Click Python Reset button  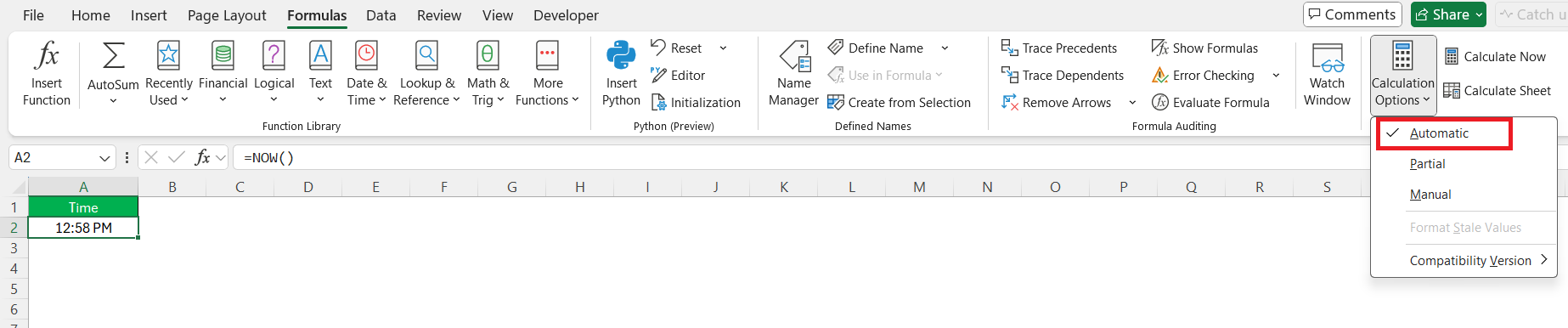pos(677,48)
